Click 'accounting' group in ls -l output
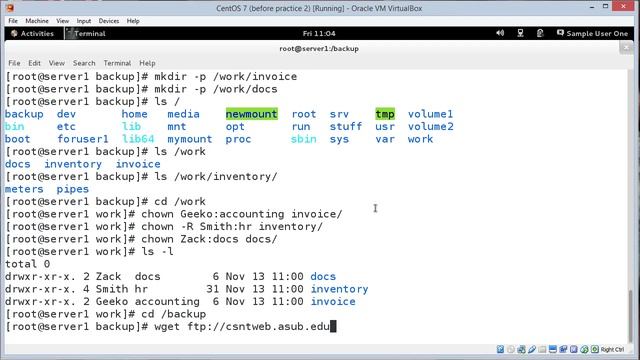The width and height of the screenshot is (640, 360). pyautogui.click(x=167, y=302)
